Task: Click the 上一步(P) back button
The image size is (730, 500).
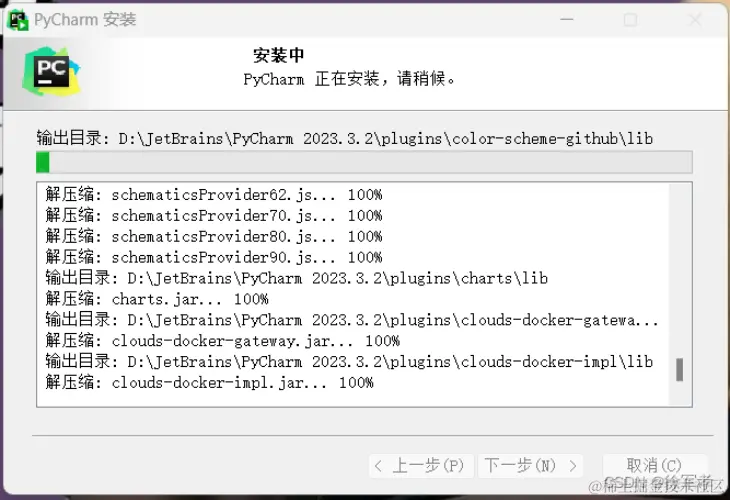Action: pos(421,465)
